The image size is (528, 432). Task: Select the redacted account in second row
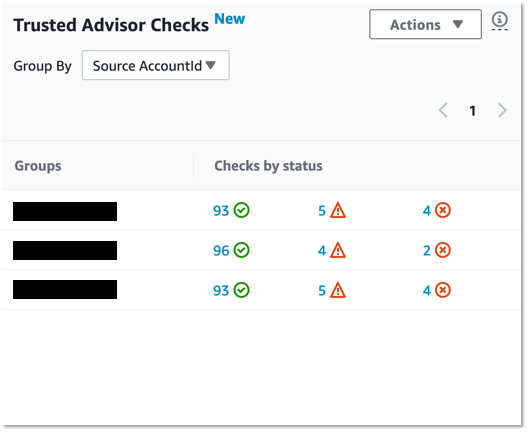click(x=65, y=250)
